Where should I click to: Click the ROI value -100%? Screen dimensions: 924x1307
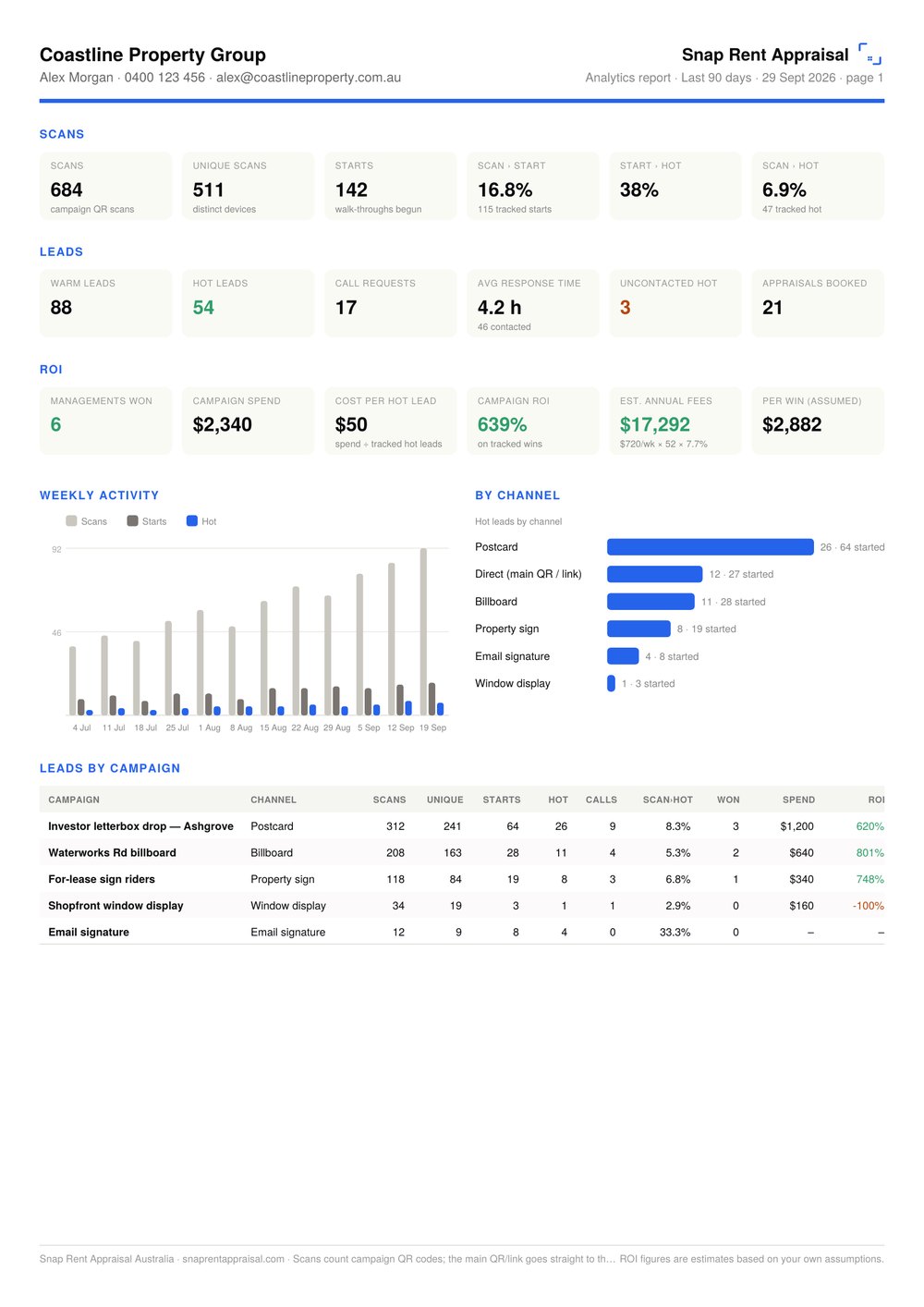868,906
